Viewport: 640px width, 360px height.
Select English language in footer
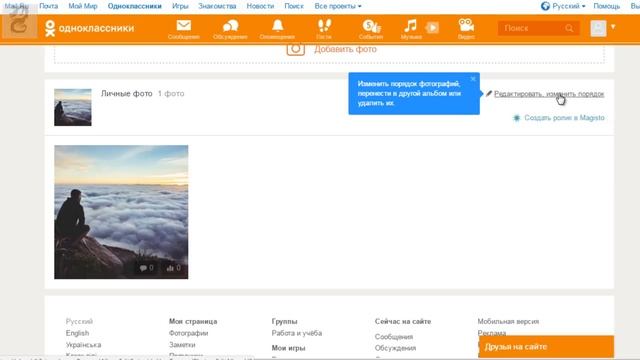point(77,333)
